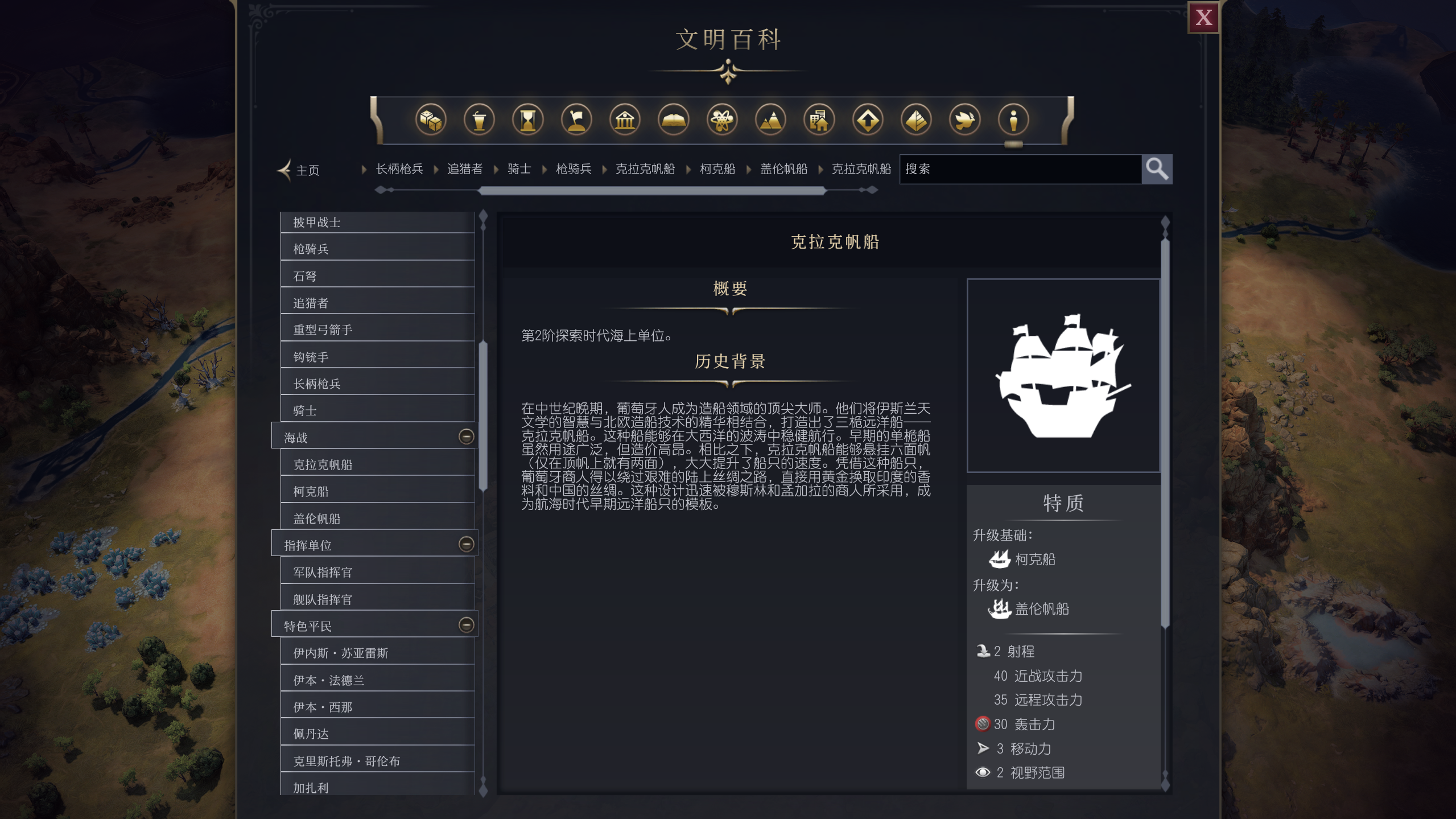
Task: Open the dice category icon
Action: (431, 120)
